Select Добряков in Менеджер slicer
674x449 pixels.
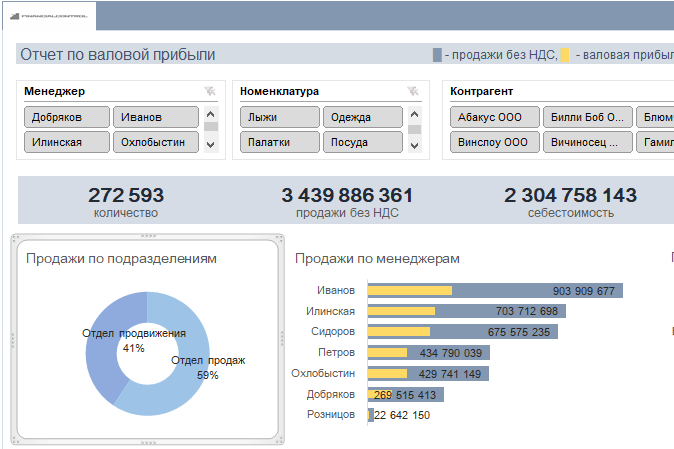coord(67,117)
